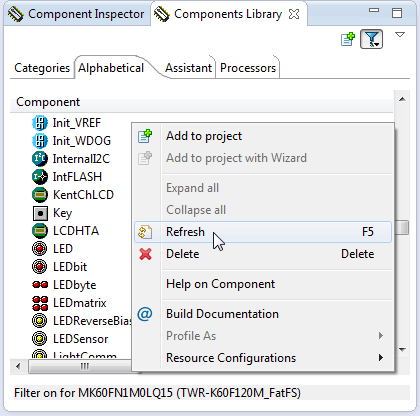
Task: Switch to the Categories tab
Action: (42, 68)
